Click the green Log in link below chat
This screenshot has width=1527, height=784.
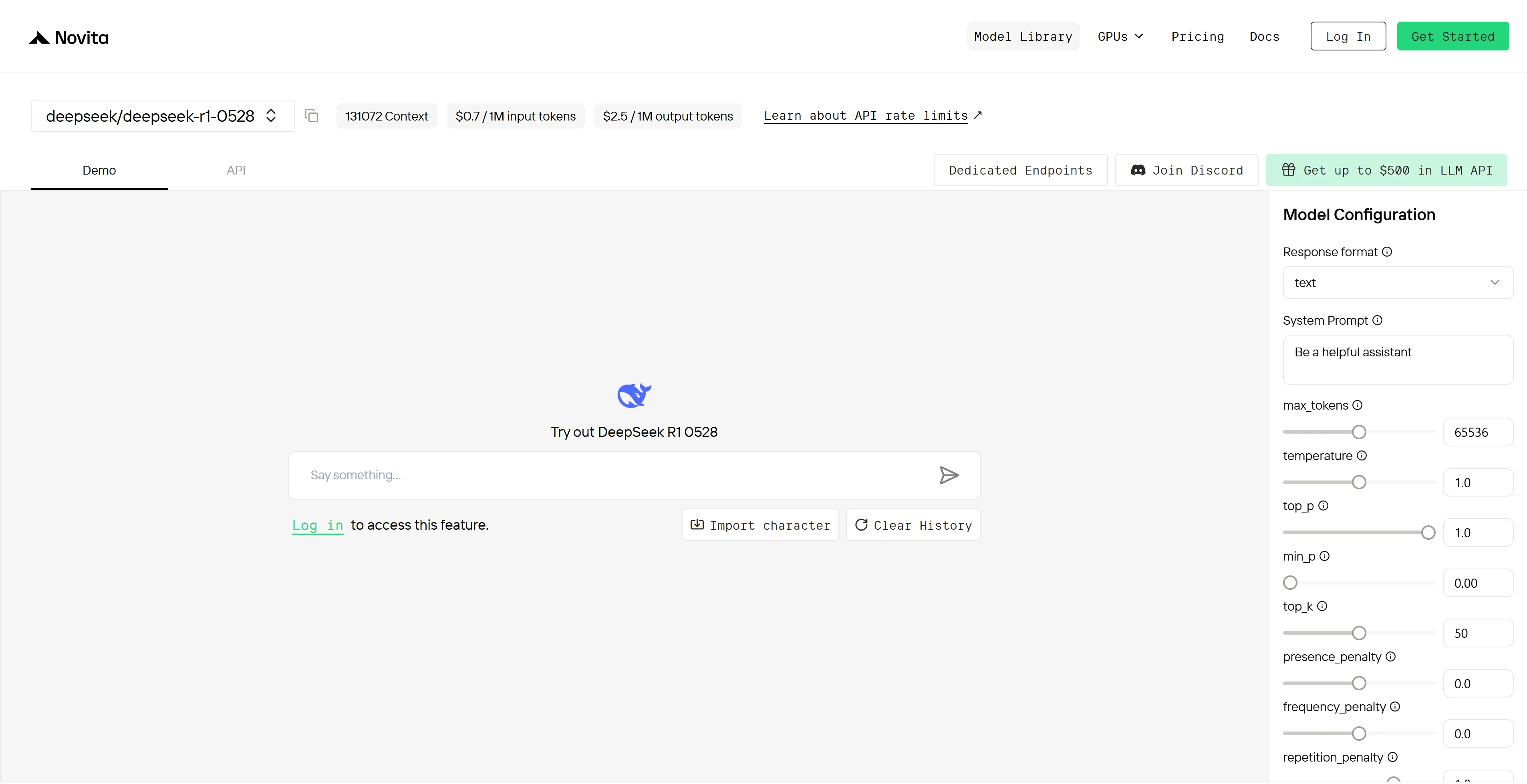(318, 525)
